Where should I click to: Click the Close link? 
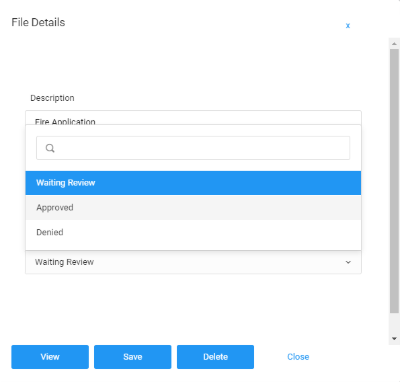tap(298, 357)
